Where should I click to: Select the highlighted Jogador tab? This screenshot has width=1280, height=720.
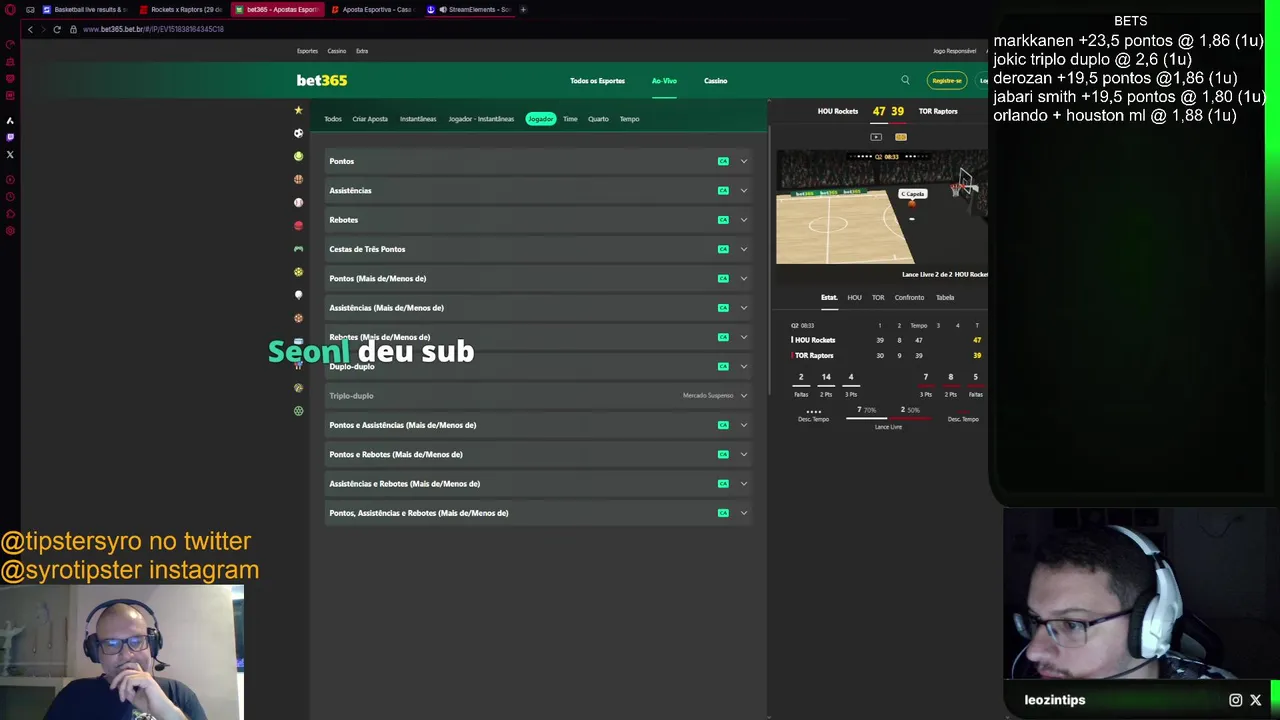tap(541, 119)
